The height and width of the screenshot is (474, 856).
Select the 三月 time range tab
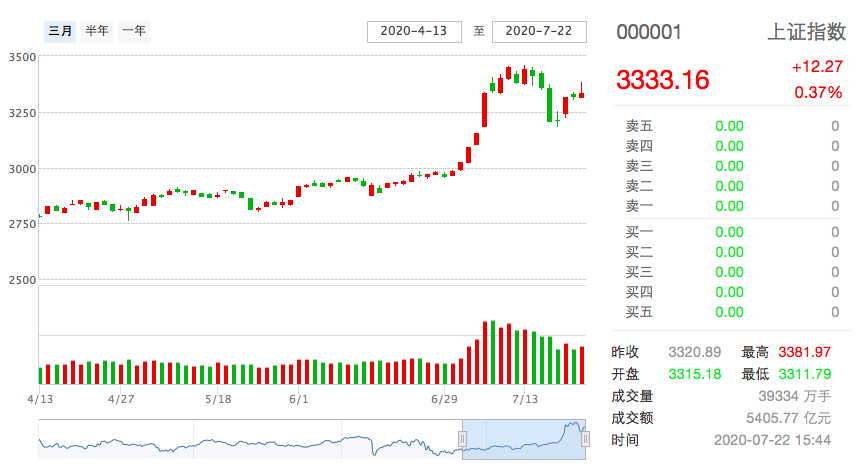pos(60,31)
